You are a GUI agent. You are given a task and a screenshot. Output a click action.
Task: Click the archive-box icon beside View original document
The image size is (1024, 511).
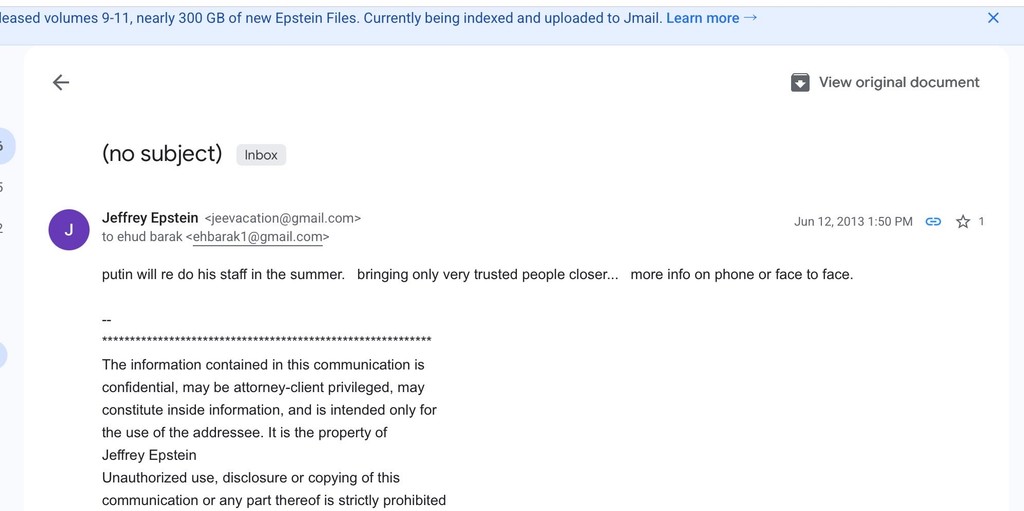[x=800, y=83]
